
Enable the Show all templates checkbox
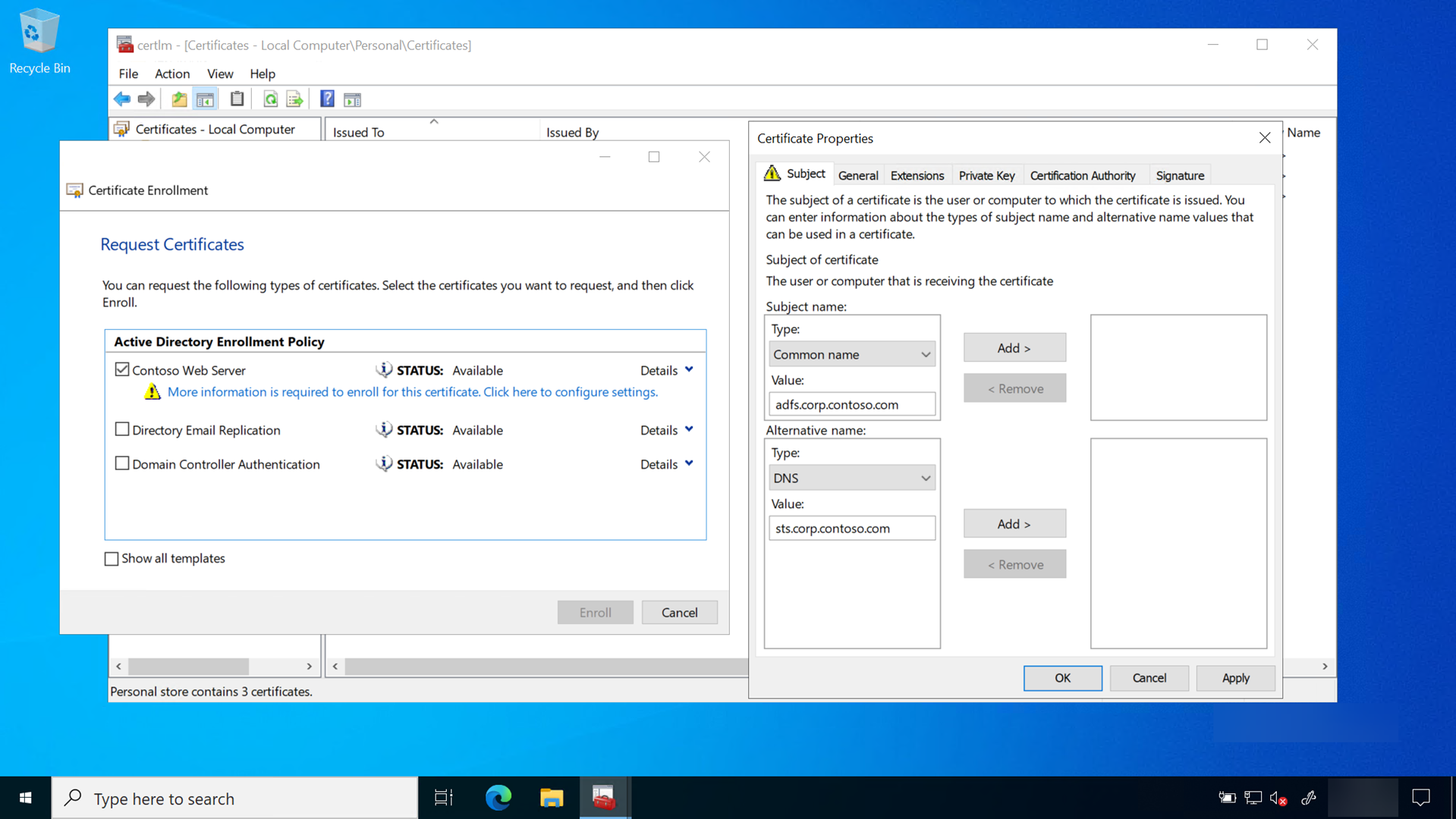point(112,559)
